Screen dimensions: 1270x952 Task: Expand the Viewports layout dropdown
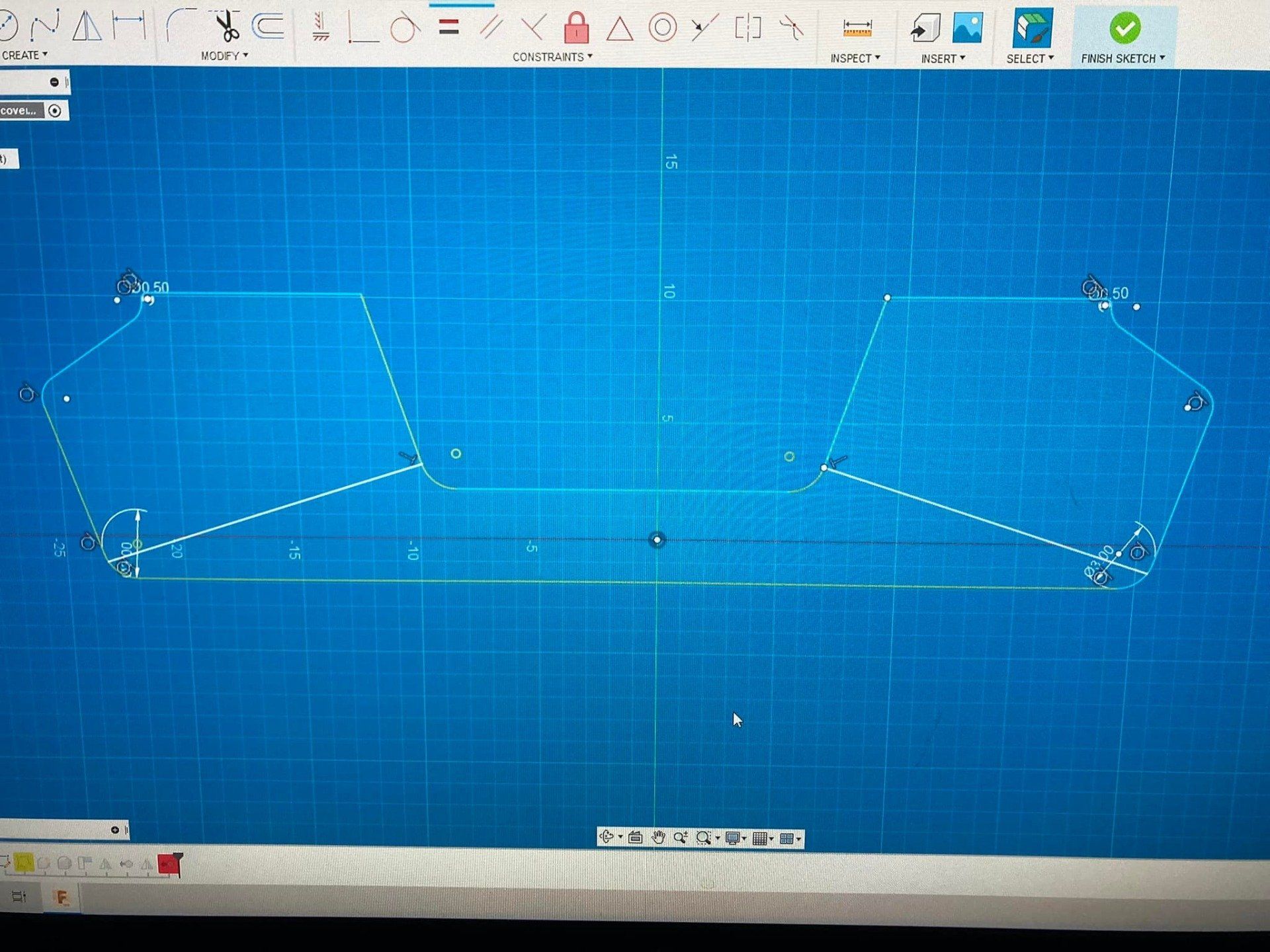click(x=790, y=838)
